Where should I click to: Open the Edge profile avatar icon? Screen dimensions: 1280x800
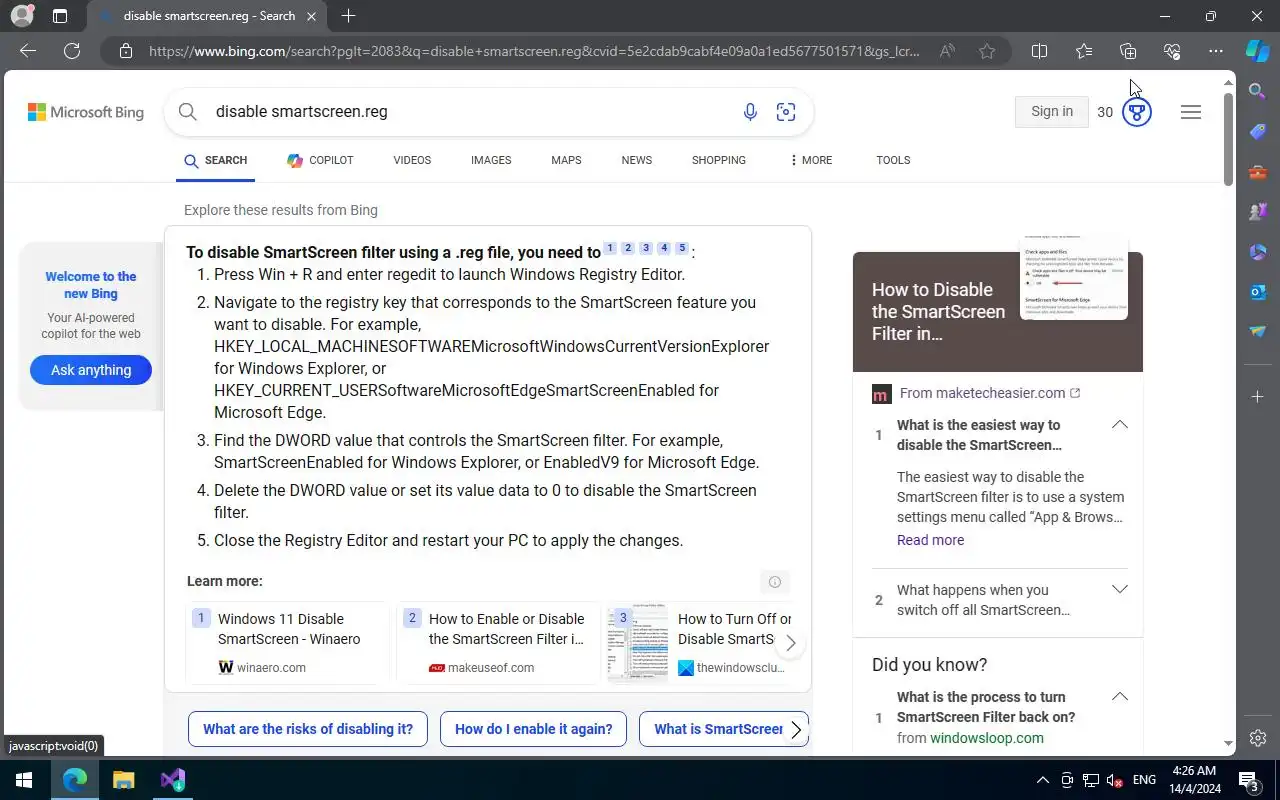click(21, 16)
